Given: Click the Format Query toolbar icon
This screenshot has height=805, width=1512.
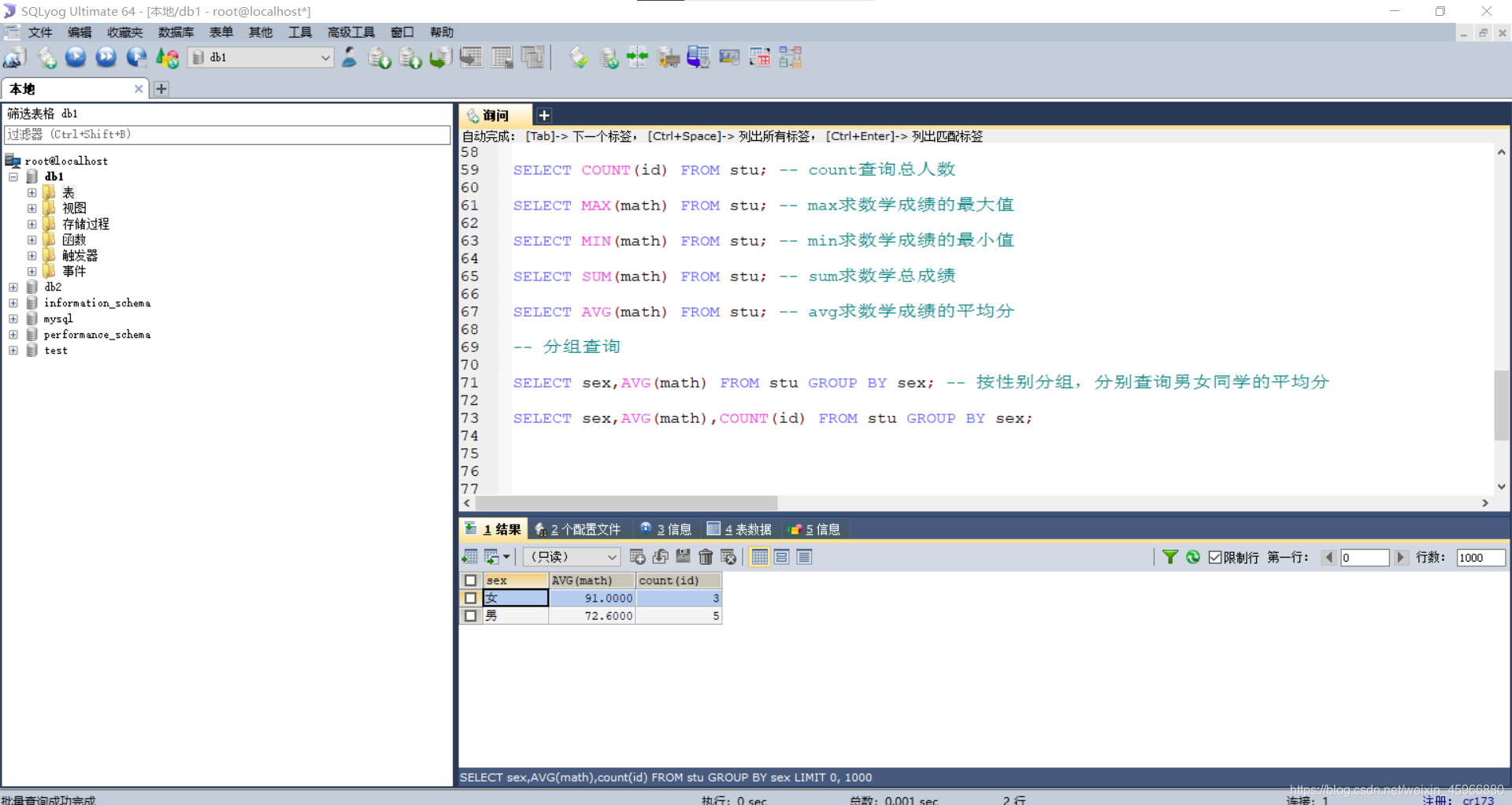Looking at the screenshot, I should 579,57.
